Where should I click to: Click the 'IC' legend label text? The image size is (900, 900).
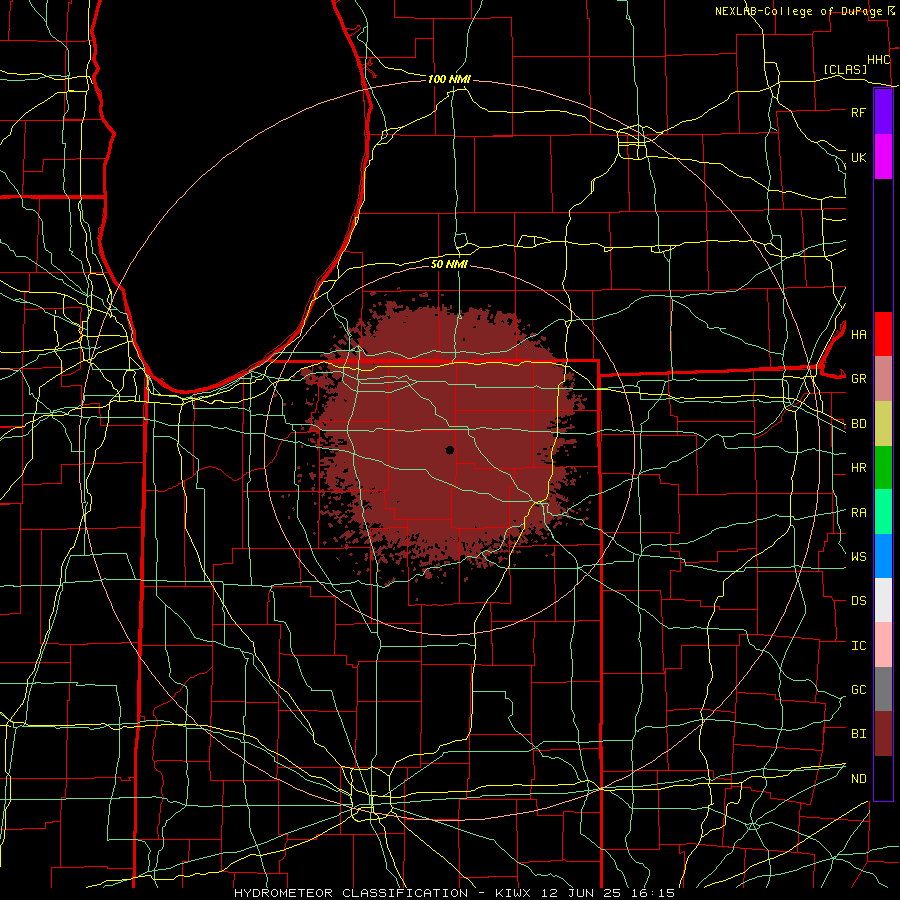tap(858, 645)
